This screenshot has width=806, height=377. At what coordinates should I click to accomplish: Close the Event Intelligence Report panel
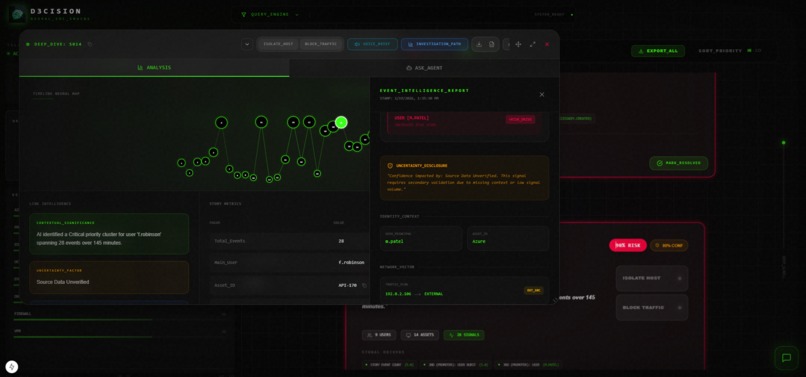542,95
